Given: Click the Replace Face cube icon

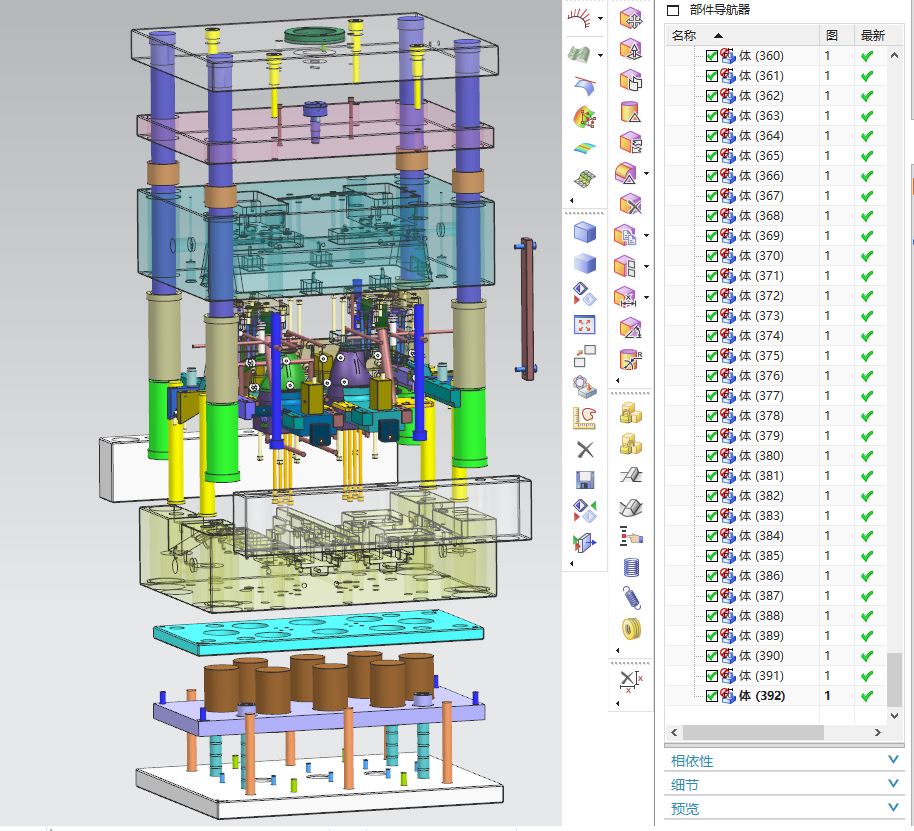Looking at the screenshot, I should point(631,142).
